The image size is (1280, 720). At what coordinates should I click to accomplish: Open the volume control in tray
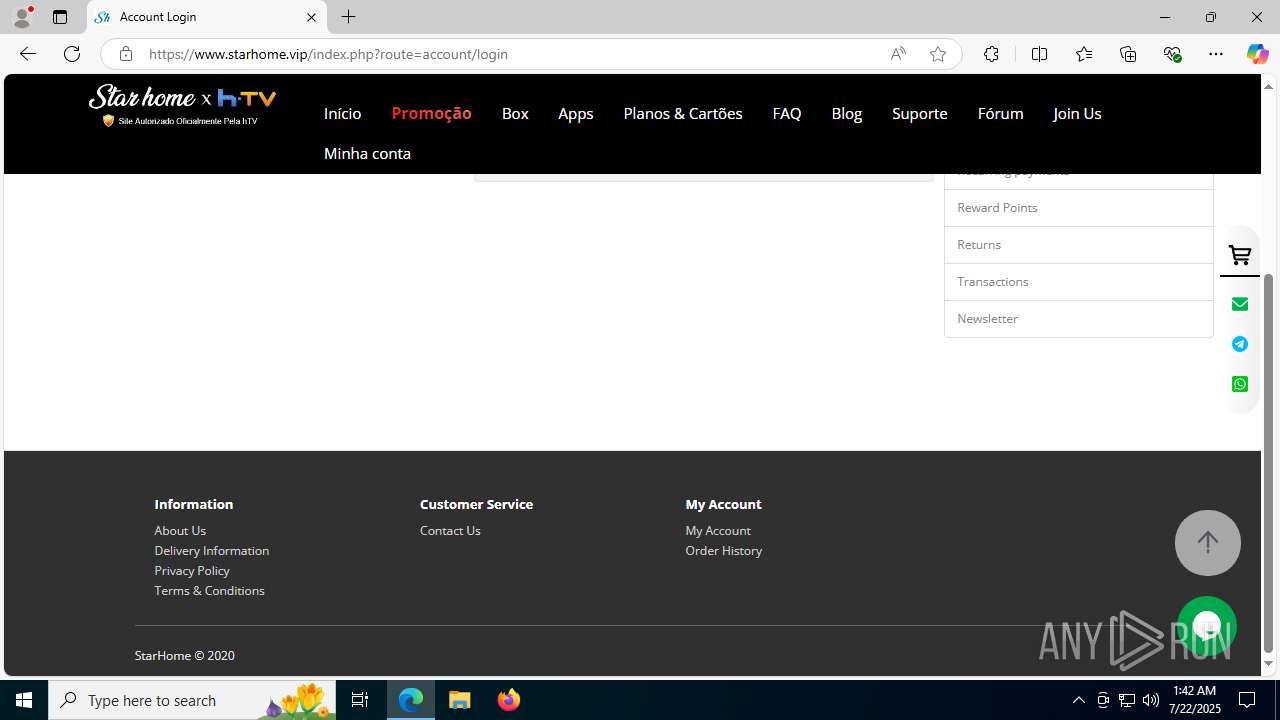pyautogui.click(x=1151, y=700)
